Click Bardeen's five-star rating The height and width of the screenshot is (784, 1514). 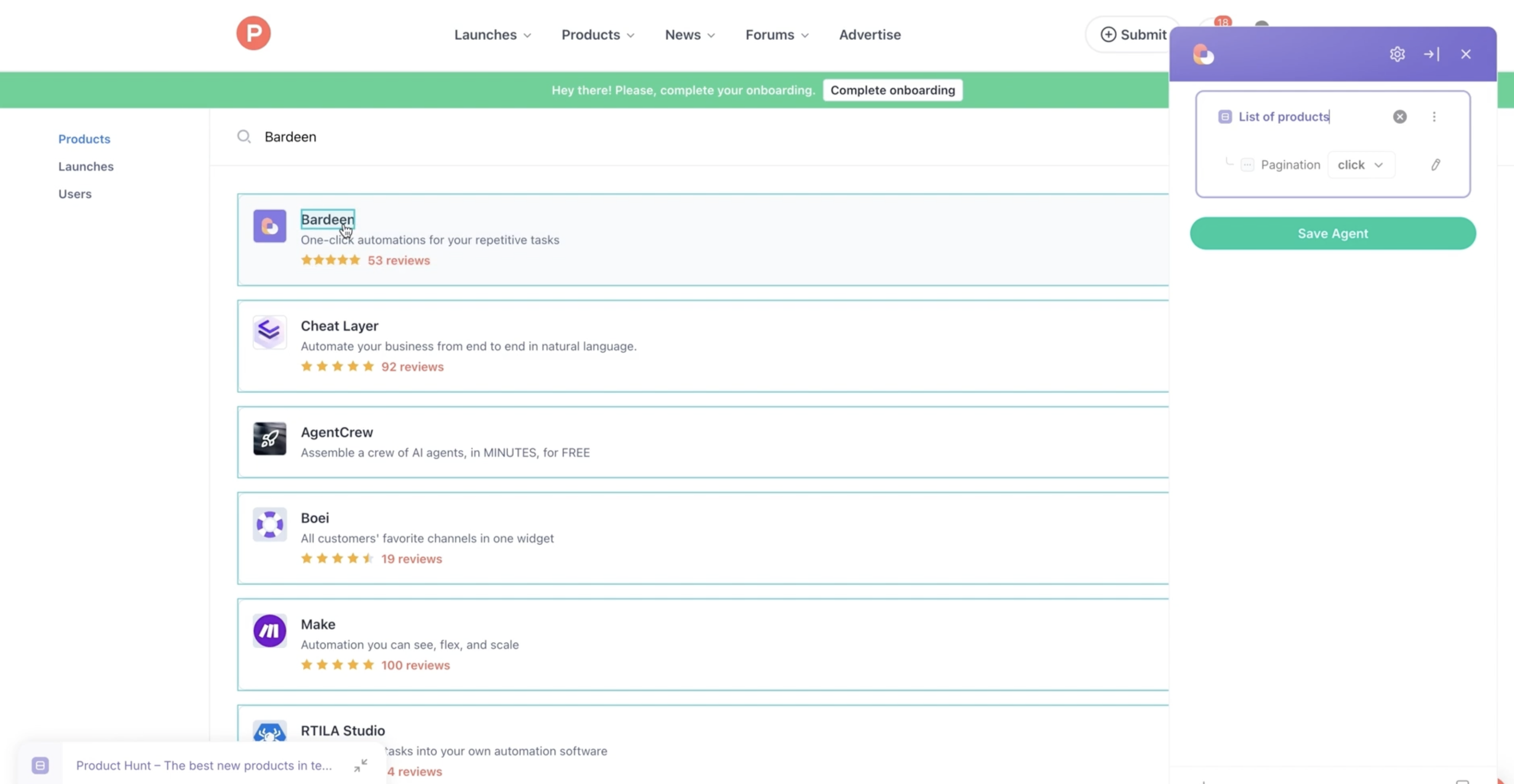coord(330,260)
